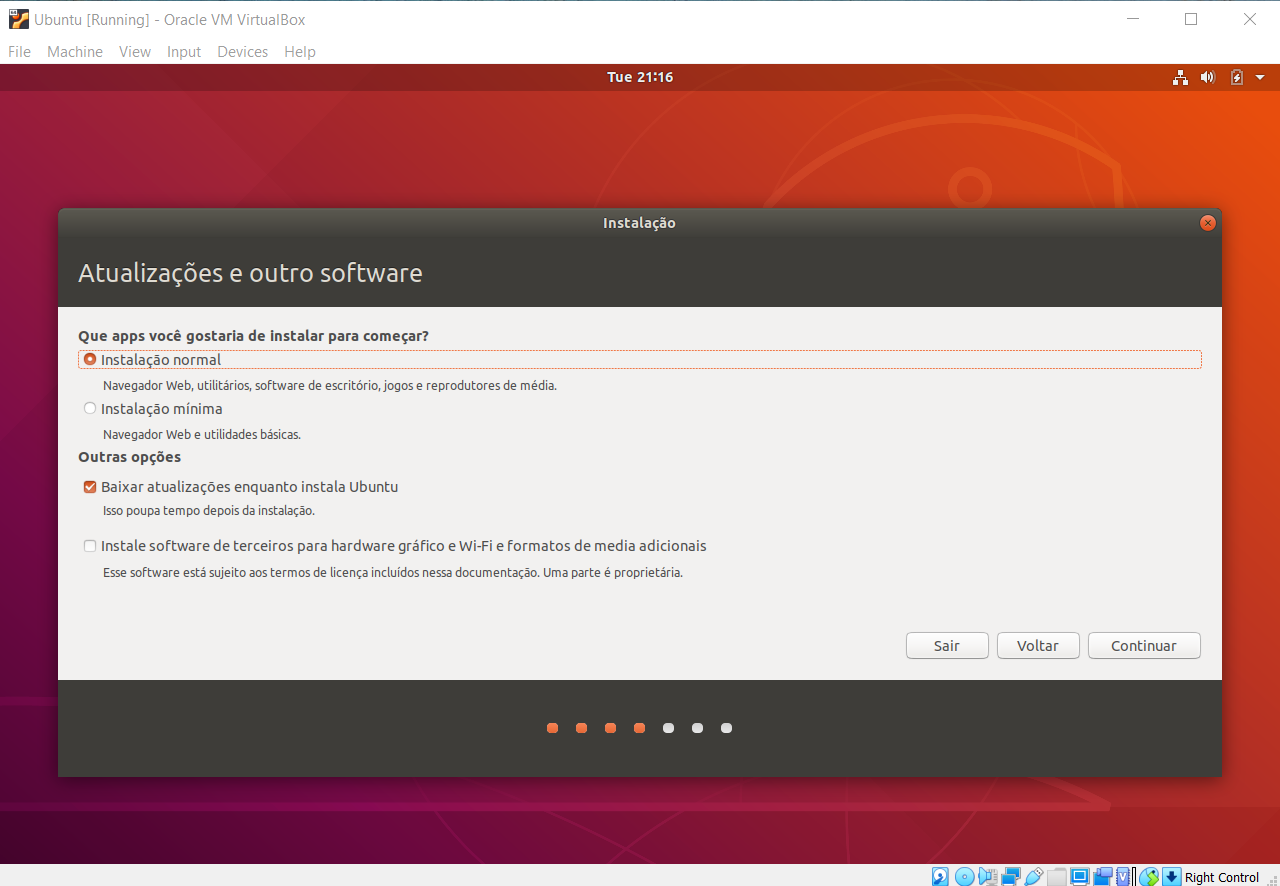Screen dimensions: 1280x886
Task: Open the View menu
Action: (135, 52)
